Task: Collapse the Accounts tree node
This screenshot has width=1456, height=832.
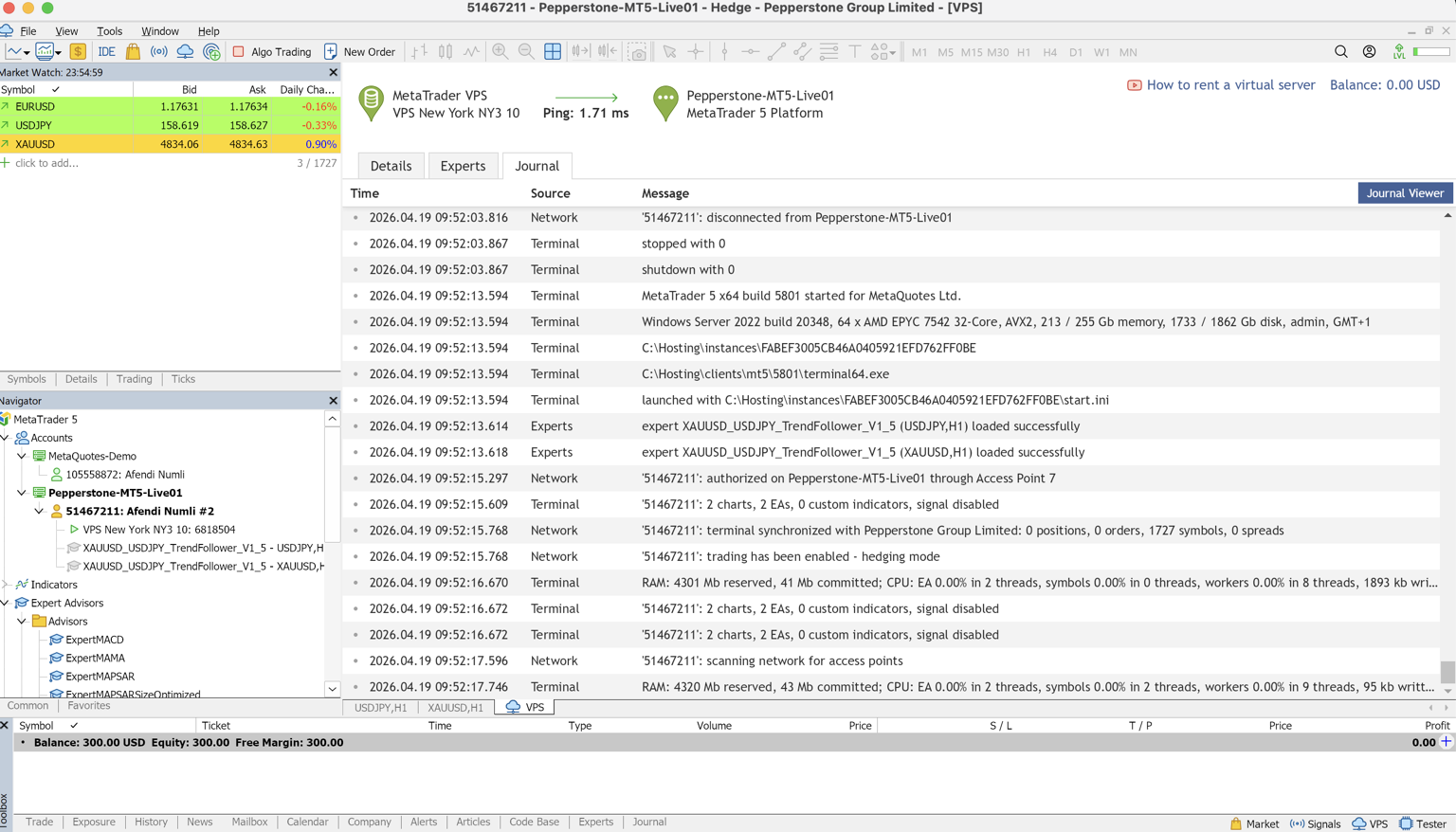Action: click(6, 438)
